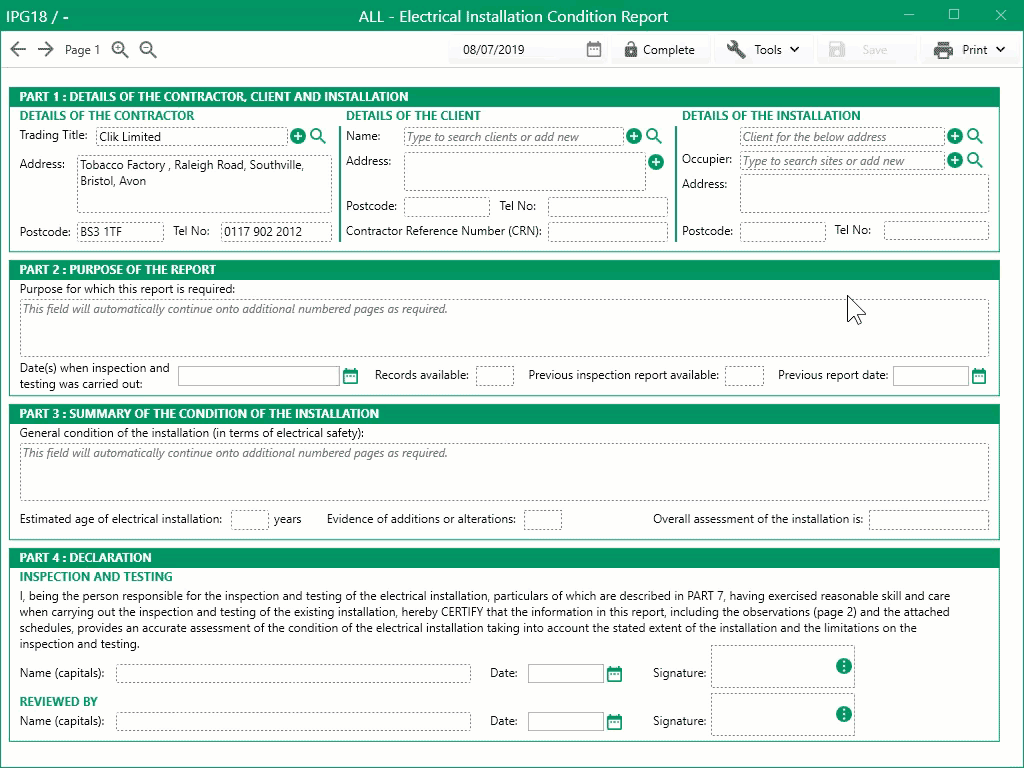This screenshot has height=768, width=1024.
Task: Open the client search magnifier icon
Action: click(x=652, y=135)
